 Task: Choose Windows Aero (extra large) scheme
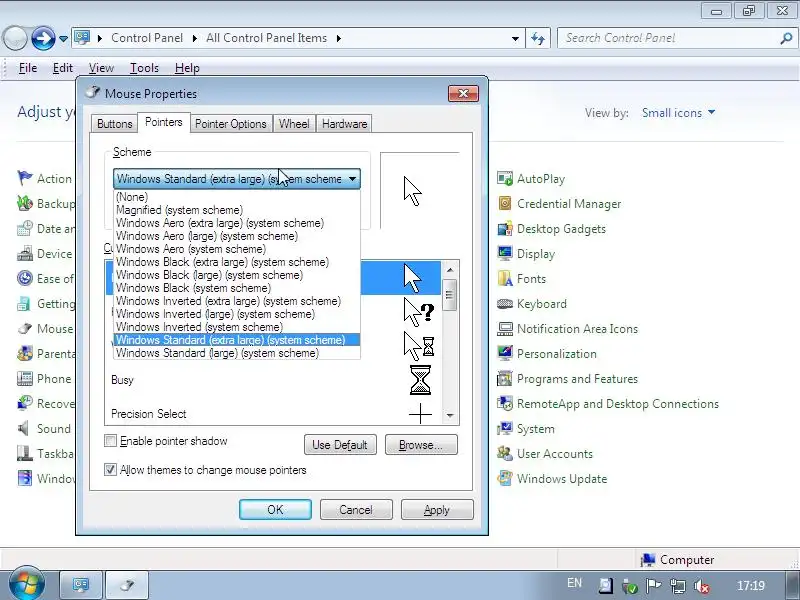(237, 223)
